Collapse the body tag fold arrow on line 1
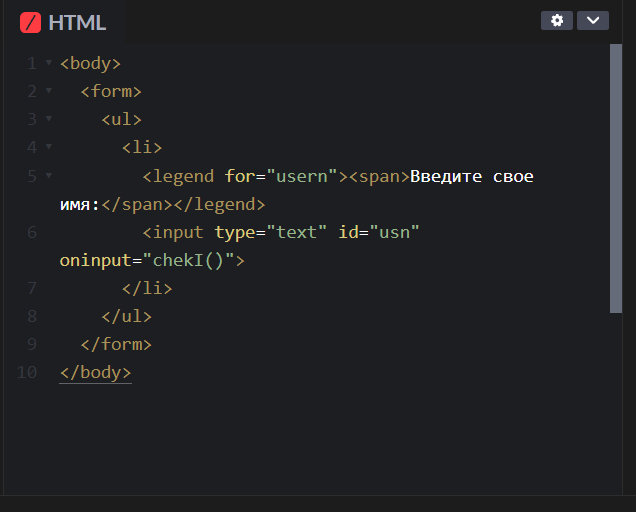 click(48, 64)
